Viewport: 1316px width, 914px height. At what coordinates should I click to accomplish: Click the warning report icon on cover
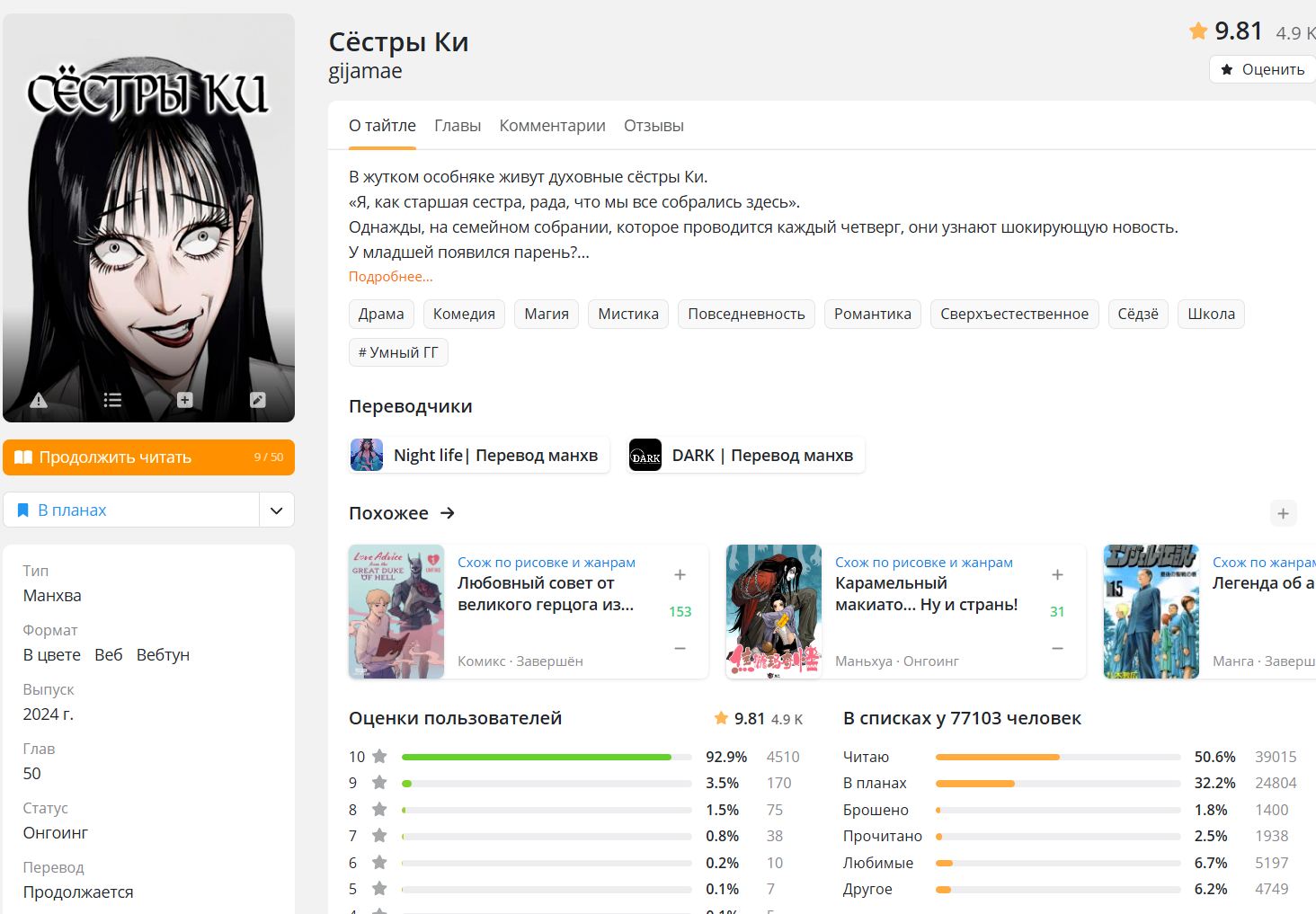(39, 400)
